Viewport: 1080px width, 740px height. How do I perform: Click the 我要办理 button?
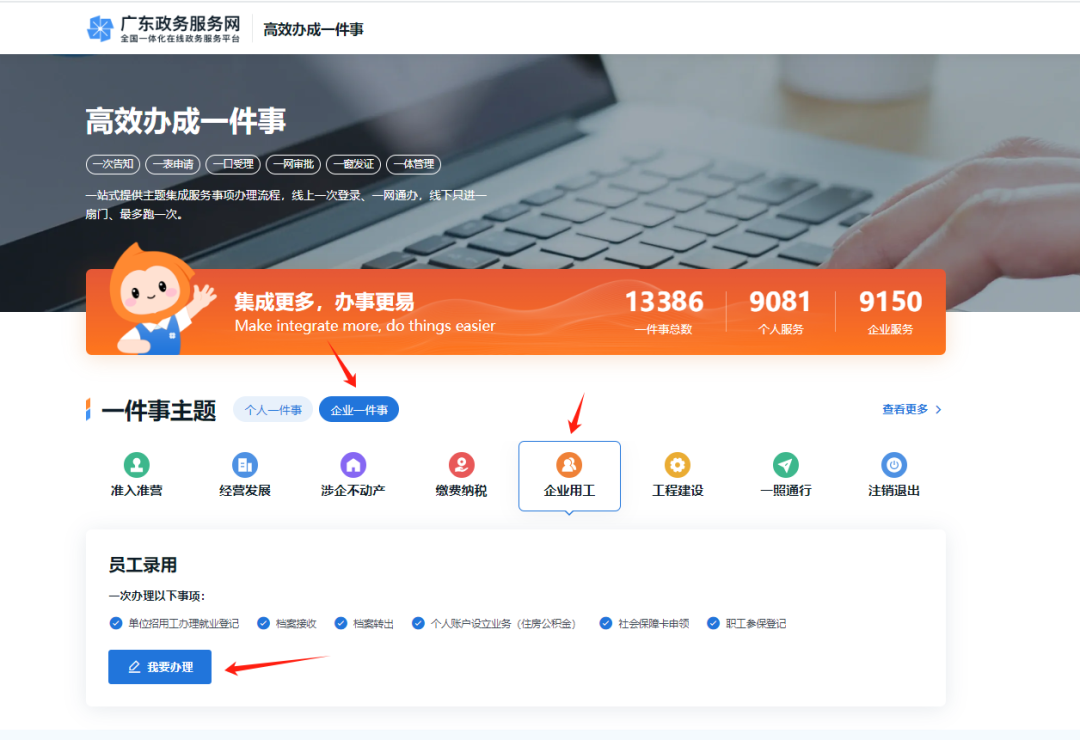(x=159, y=666)
